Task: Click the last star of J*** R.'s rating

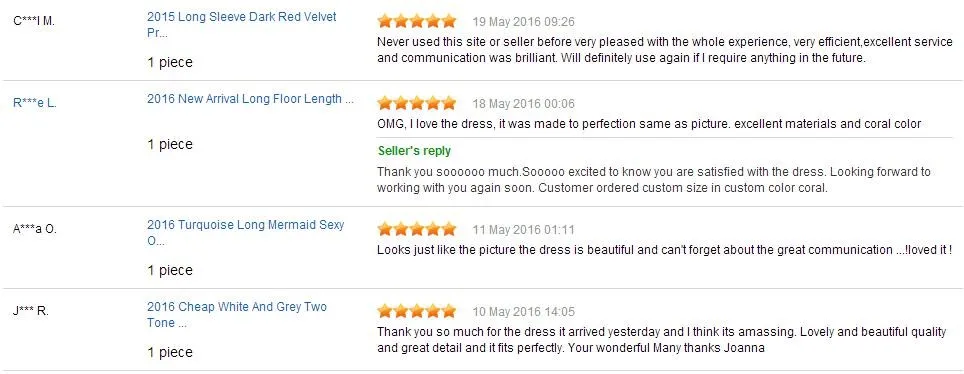Action: 449,311
